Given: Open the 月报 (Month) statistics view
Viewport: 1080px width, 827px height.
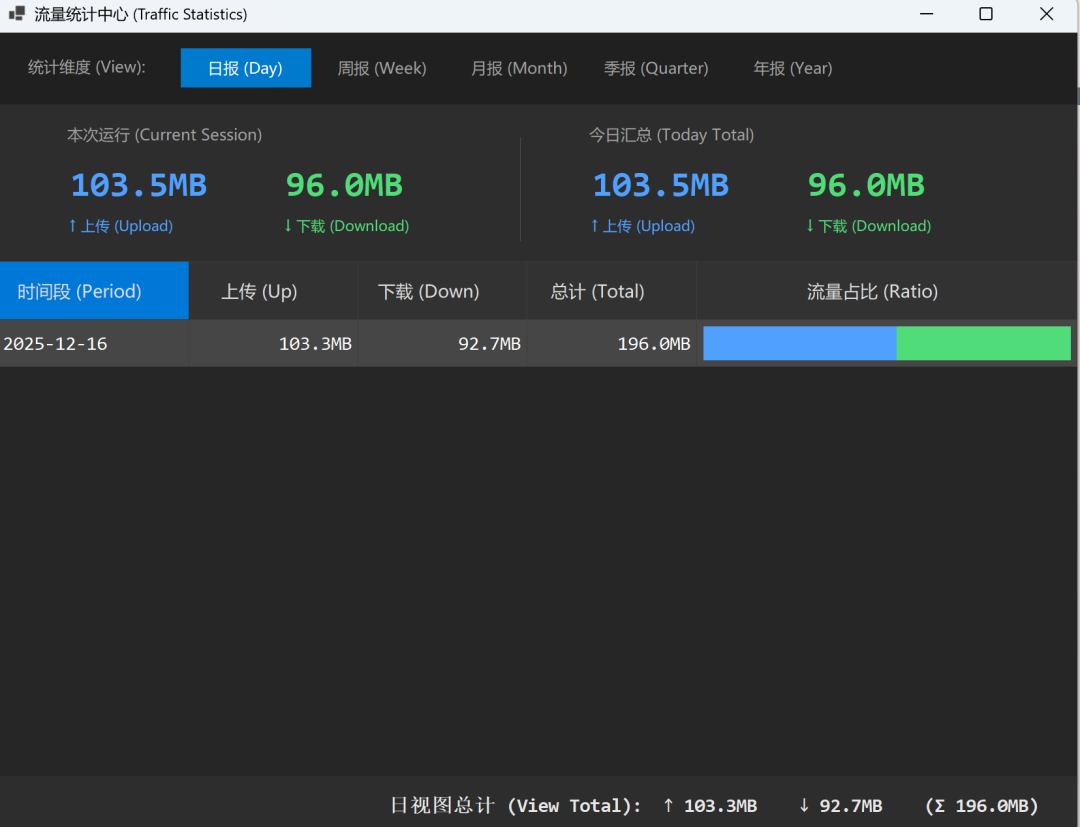Looking at the screenshot, I should pyautogui.click(x=519, y=68).
